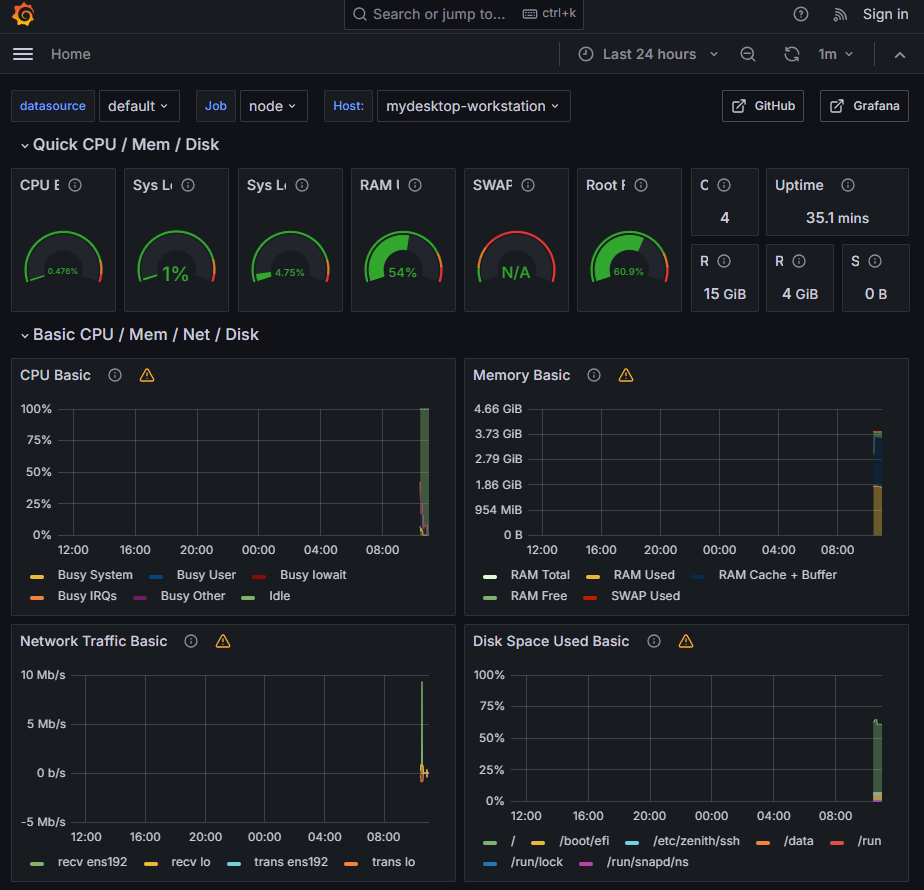
Task: Open the Last 24 hours time picker
Action: click(x=649, y=54)
